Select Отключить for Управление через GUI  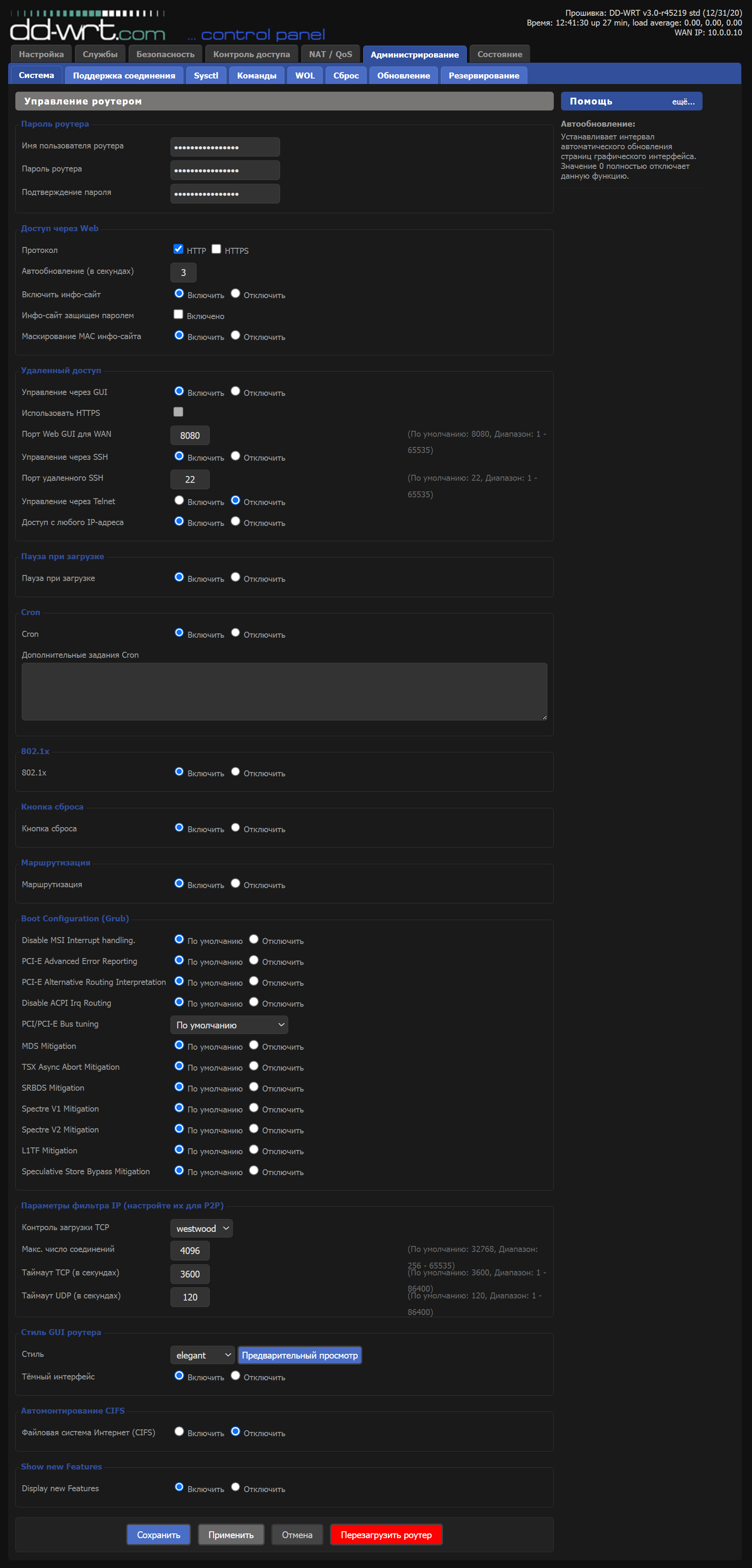coord(235,391)
